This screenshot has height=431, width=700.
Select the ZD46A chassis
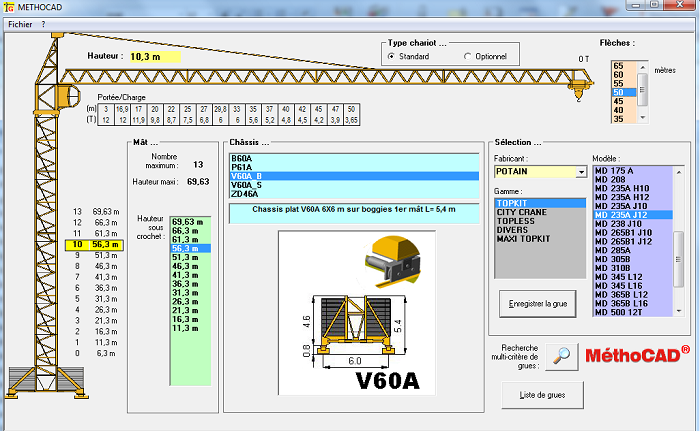pos(354,194)
